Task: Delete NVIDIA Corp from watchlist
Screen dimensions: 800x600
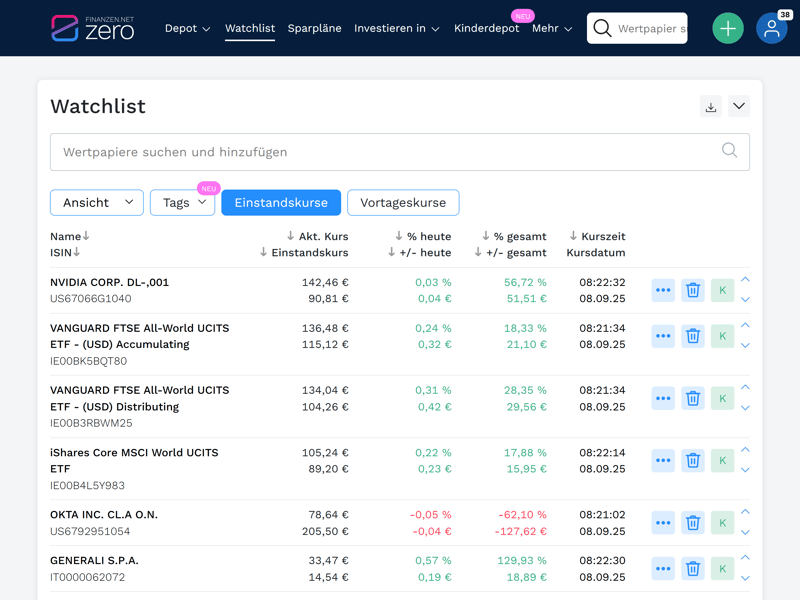Action: (x=692, y=290)
